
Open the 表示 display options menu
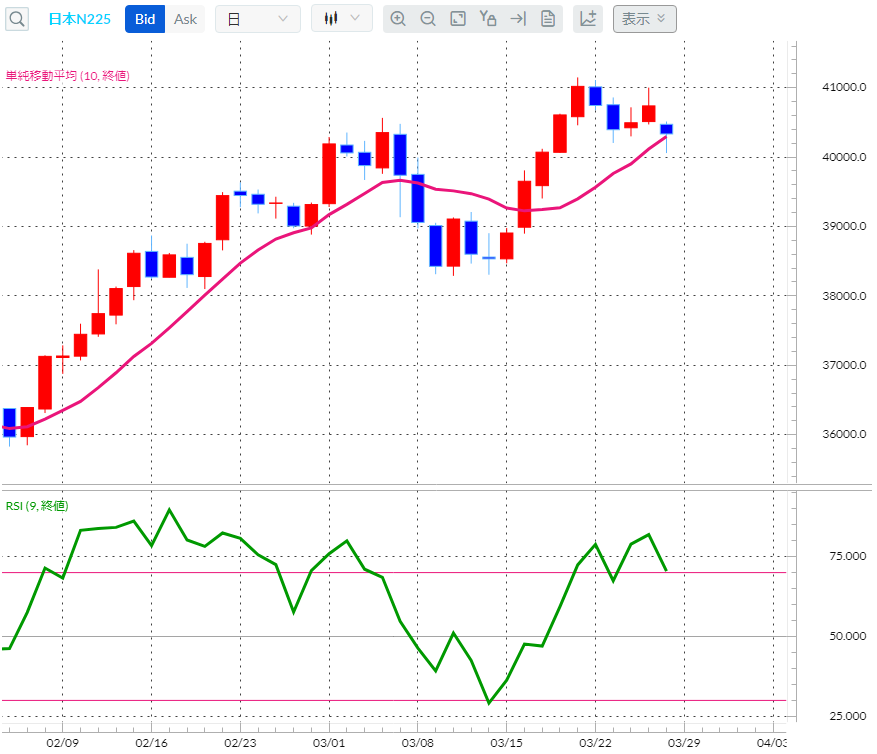click(x=644, y=19)
